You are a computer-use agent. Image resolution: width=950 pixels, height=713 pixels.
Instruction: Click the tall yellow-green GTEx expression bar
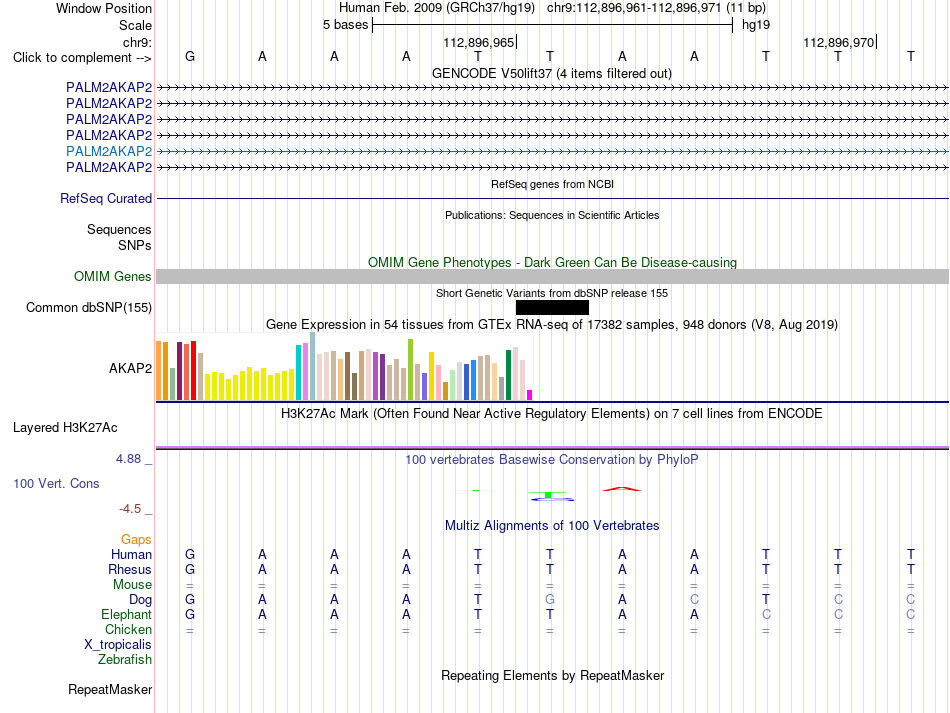411,370
